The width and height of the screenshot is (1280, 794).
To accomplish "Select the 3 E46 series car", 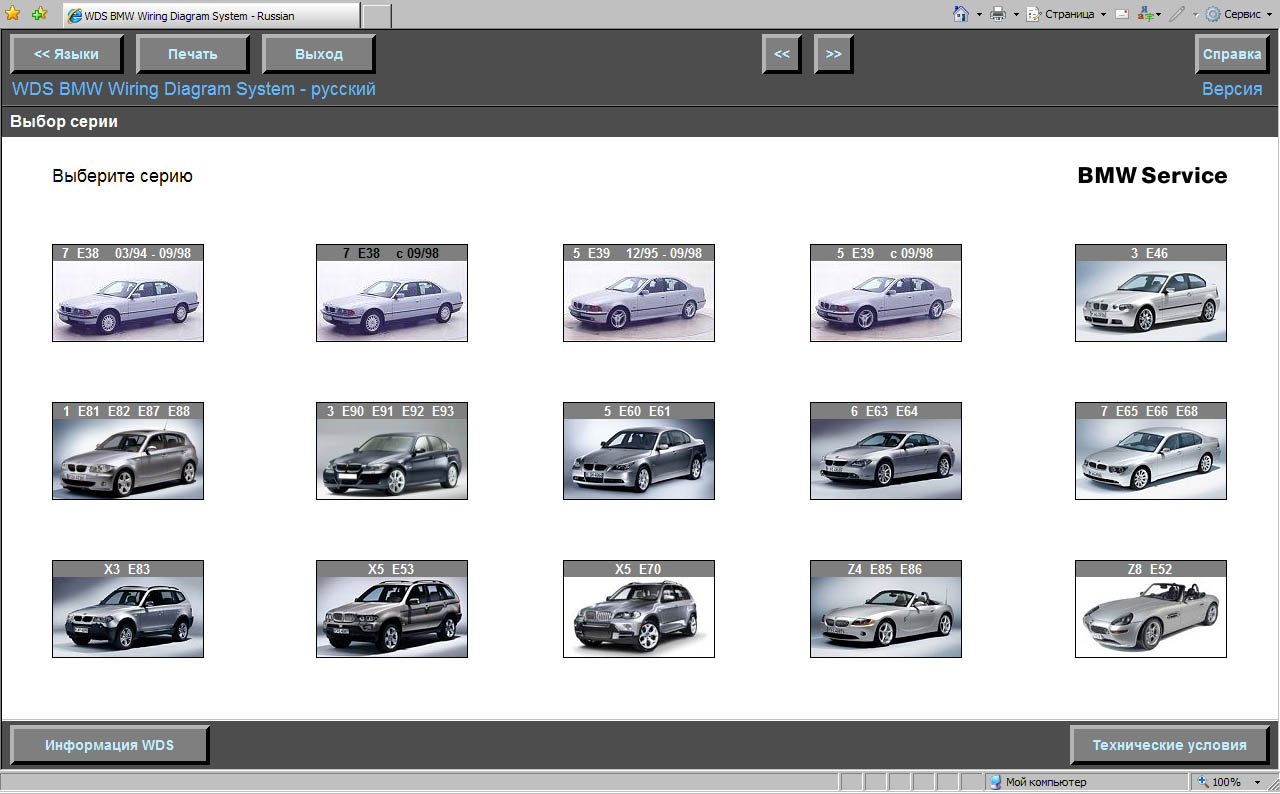I will pyautogui.click(x=1150, y=293).
